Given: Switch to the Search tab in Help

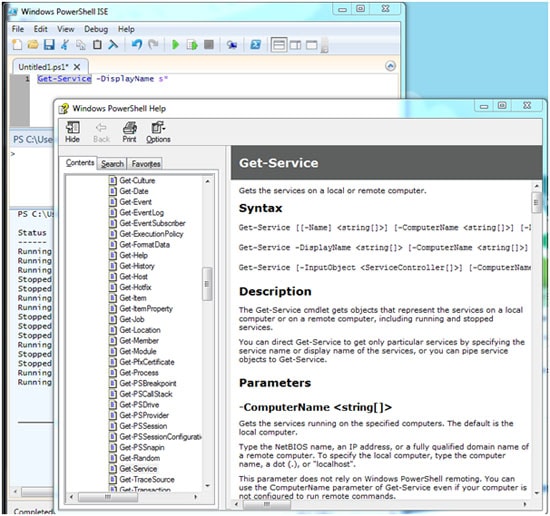Looking at the screenshot, I should pos(112,164).
